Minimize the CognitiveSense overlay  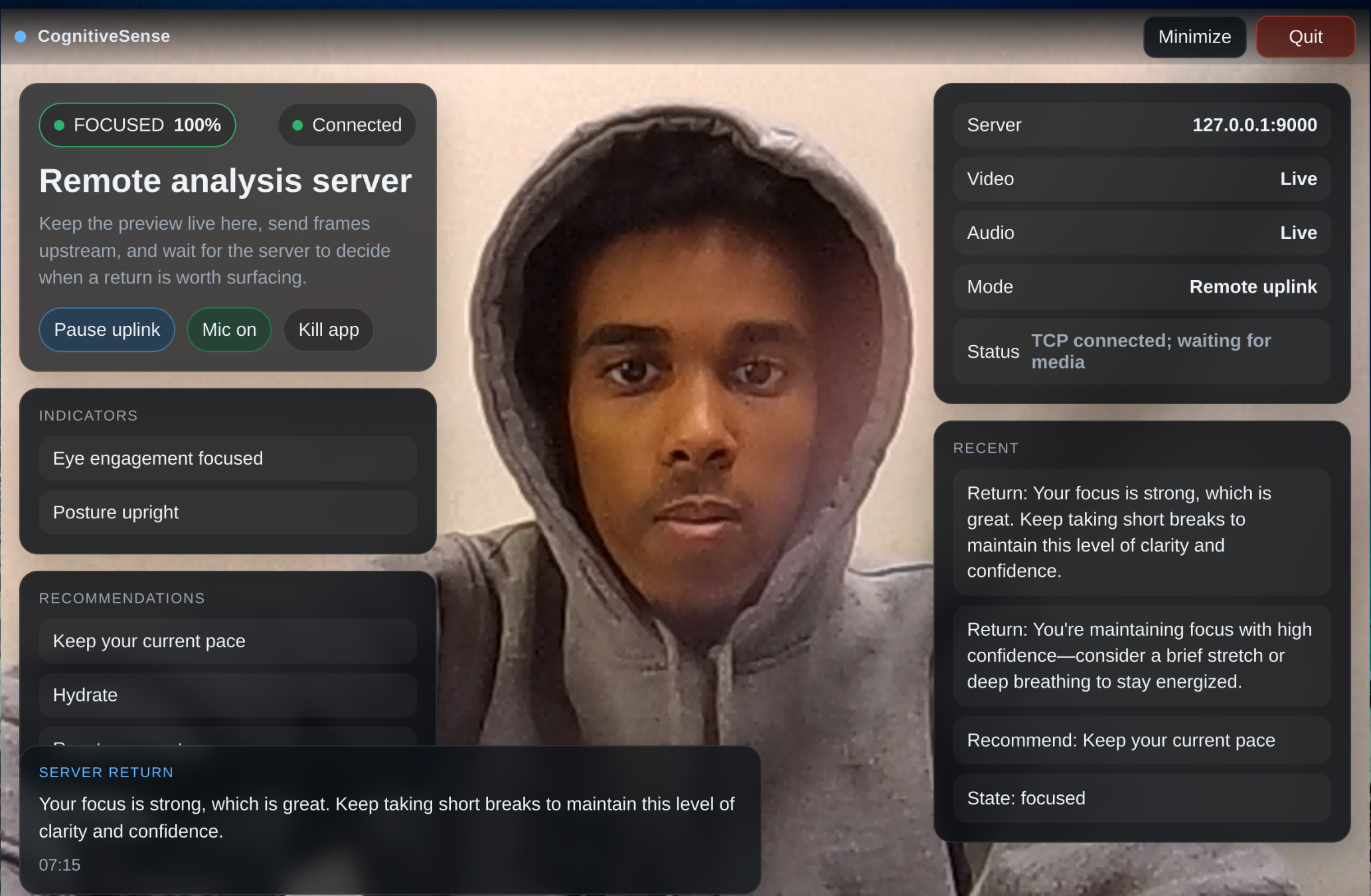click(1194, 37)
